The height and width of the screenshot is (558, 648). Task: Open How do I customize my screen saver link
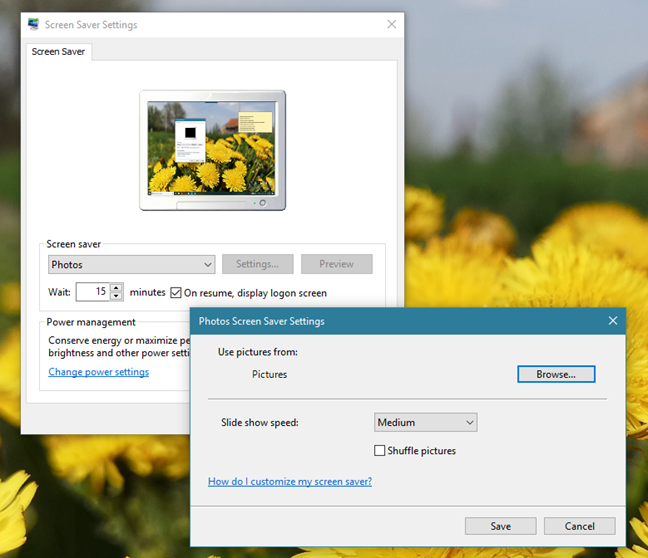[x=290, y=482]
